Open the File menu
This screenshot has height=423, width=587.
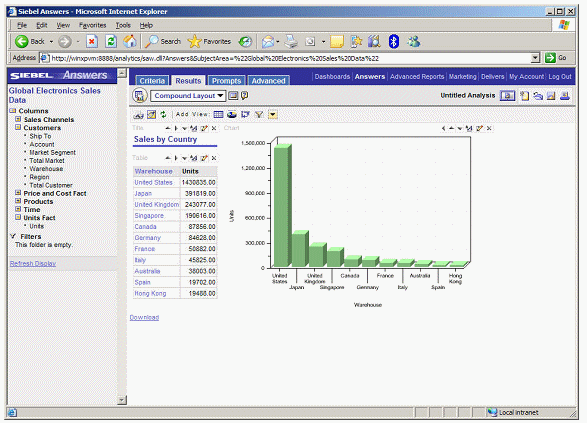click(x=22, y=25)
